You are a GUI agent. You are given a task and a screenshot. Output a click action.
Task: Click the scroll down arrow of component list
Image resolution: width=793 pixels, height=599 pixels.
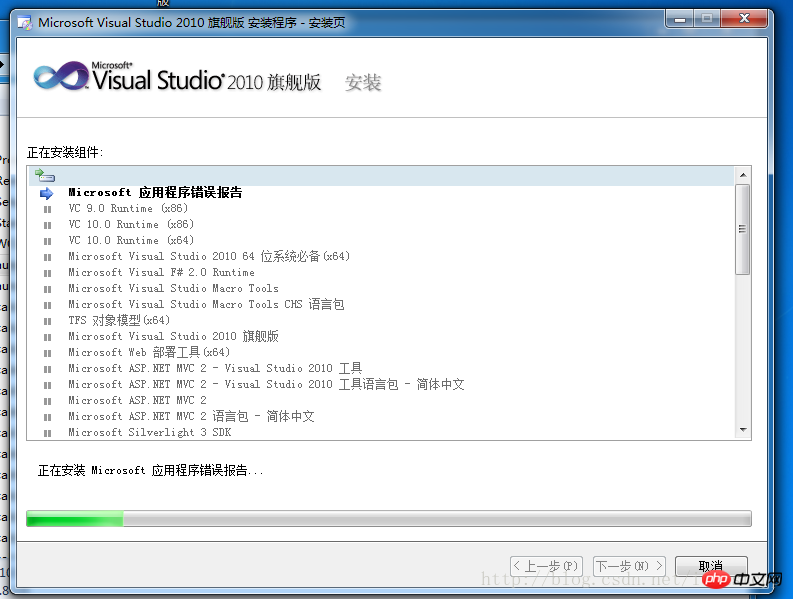pos(742,430)
